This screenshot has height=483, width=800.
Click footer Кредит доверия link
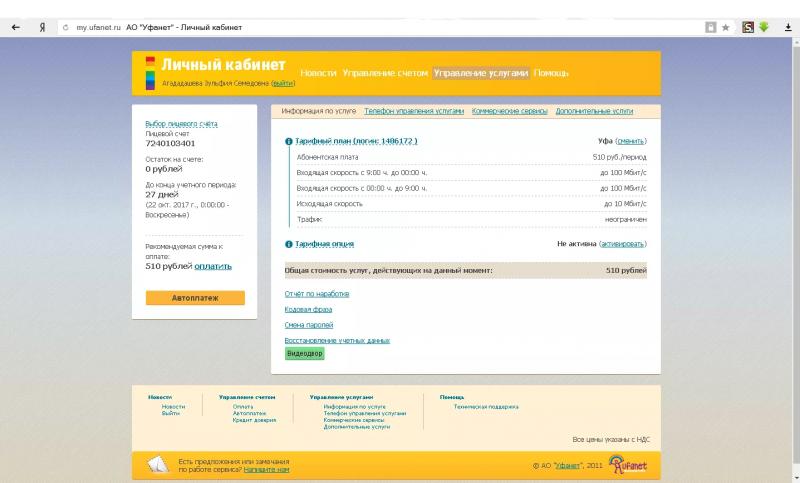coord(254,420)
